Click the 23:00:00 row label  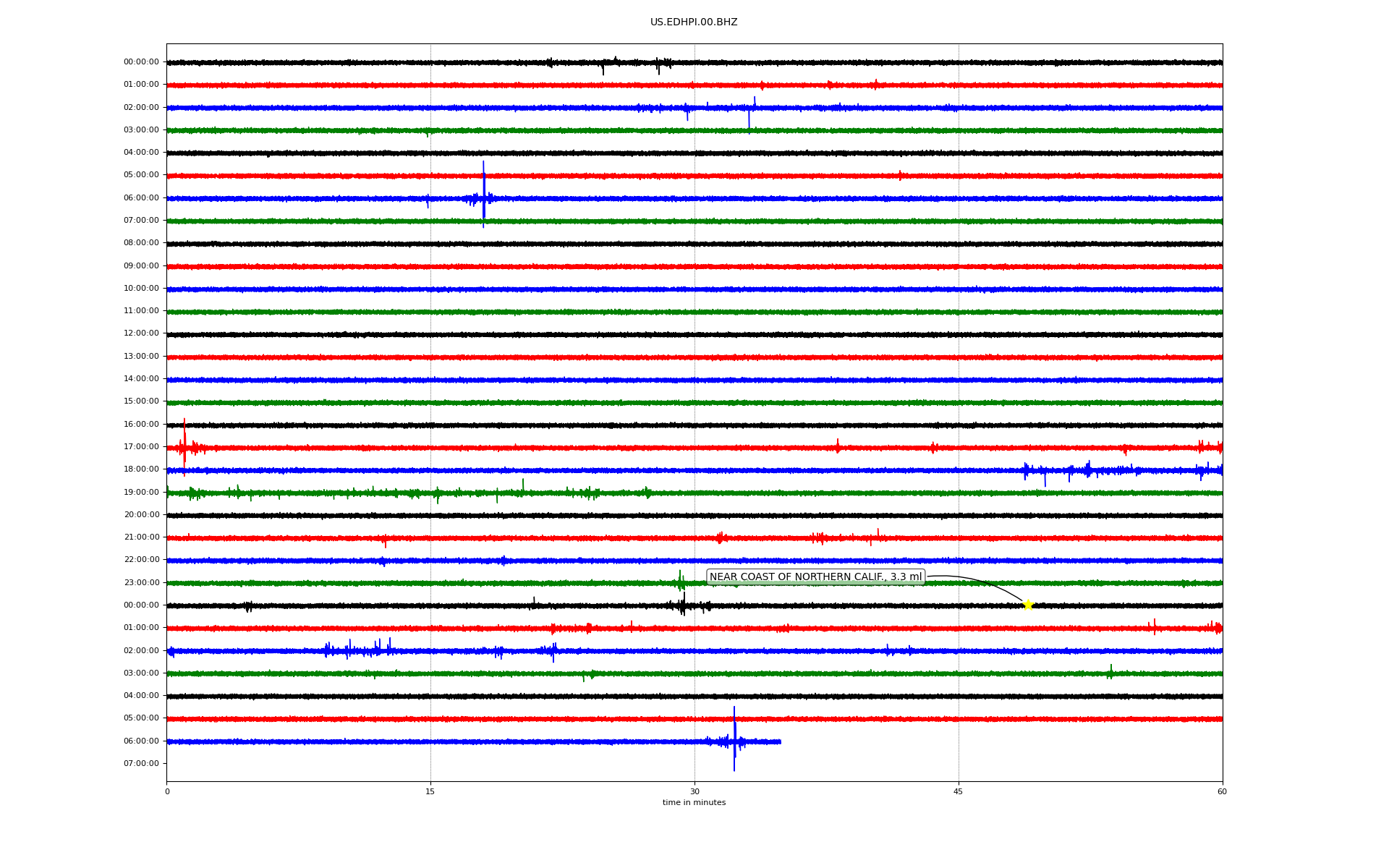click(x=141, y=582)
